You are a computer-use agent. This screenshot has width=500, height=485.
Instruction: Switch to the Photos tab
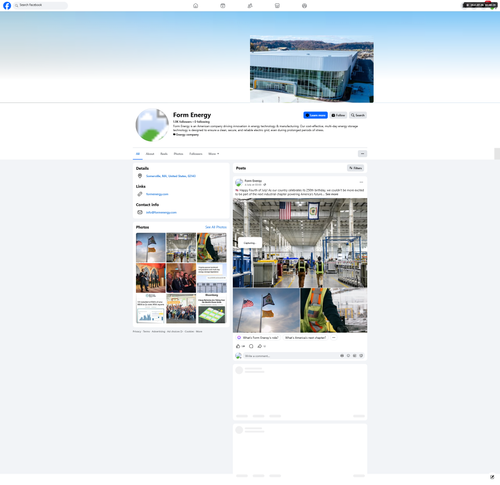click(178, 154)
